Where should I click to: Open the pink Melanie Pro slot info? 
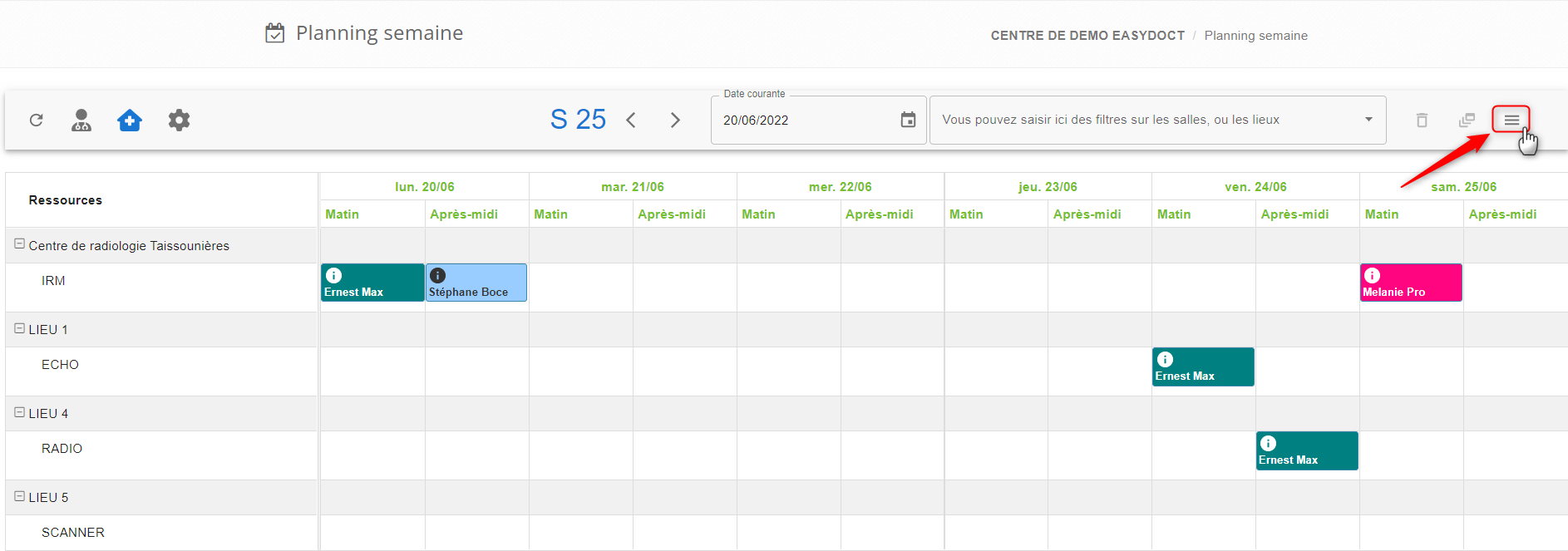click(x=1372, y=276)
